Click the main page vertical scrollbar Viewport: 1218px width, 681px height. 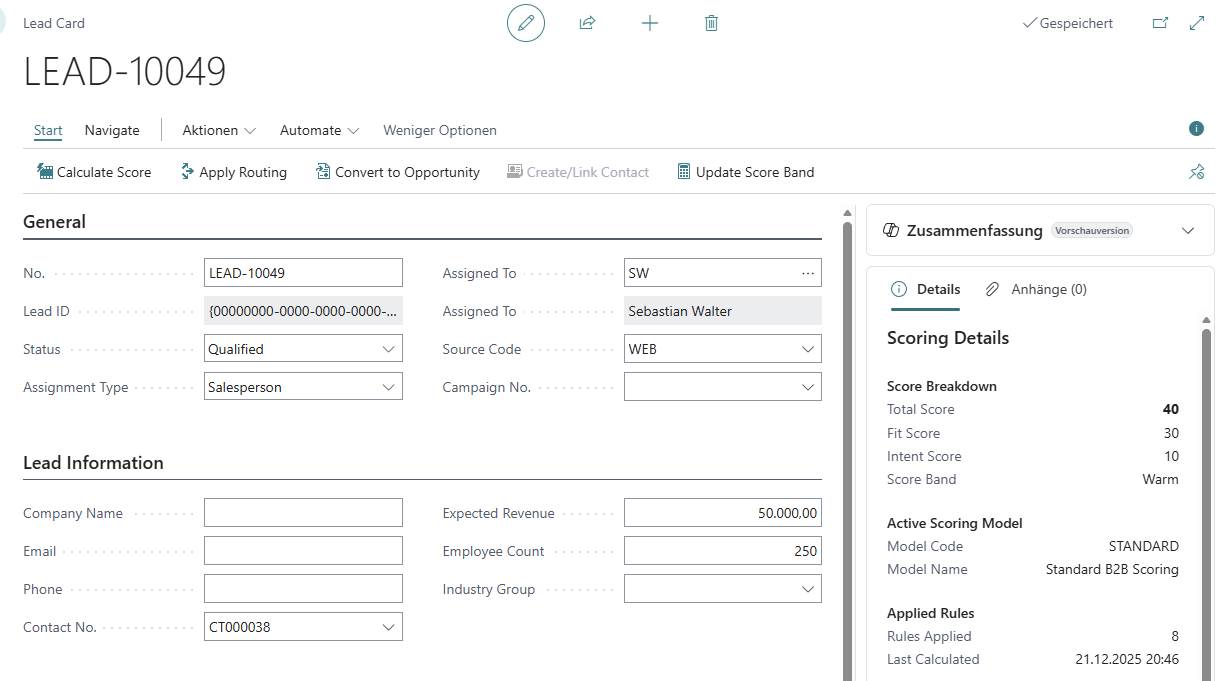[x=848, y=450]
